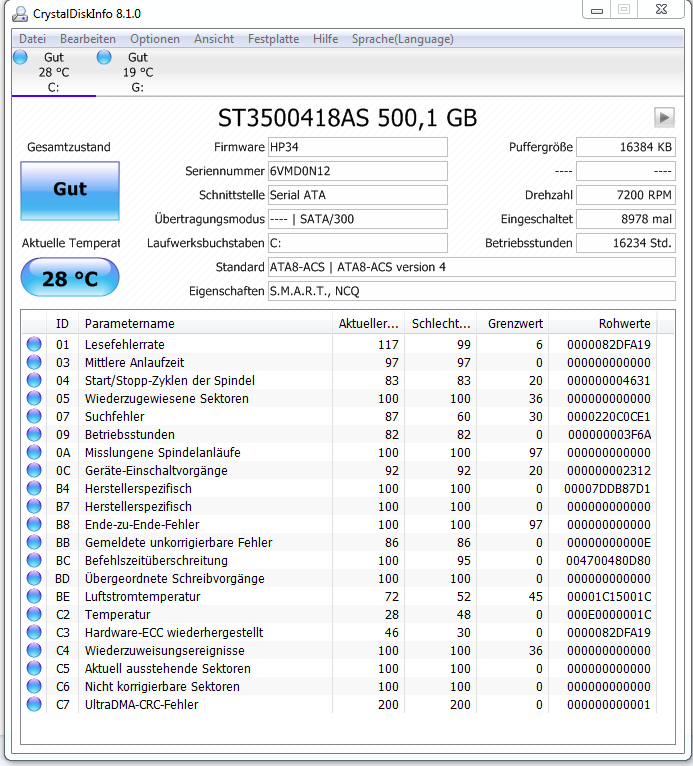Click the Schnittstelle field Serial ATA

tap(357, 195)
